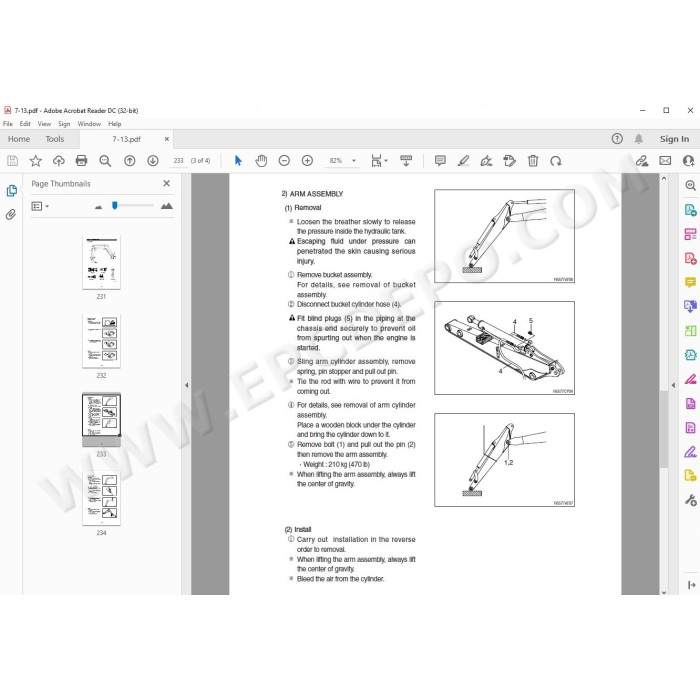Click scroll down arrow of document

664,592
